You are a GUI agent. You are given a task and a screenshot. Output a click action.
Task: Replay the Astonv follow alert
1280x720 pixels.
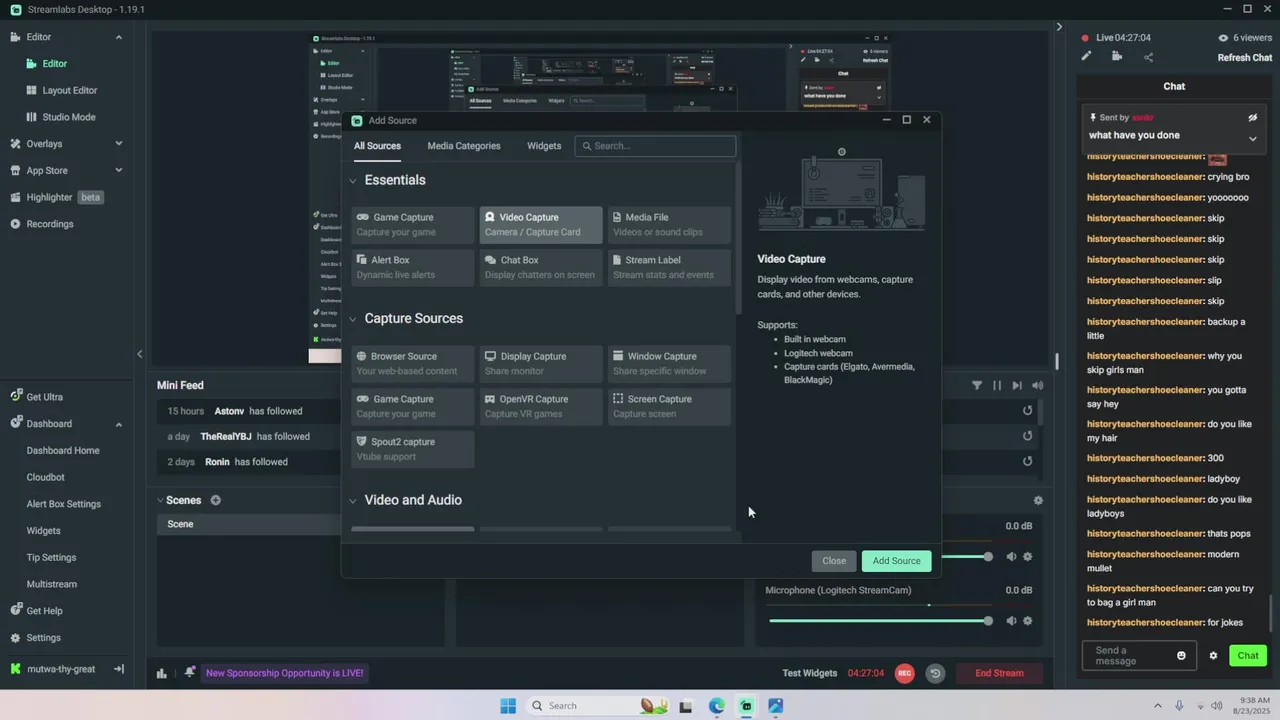1027,411
